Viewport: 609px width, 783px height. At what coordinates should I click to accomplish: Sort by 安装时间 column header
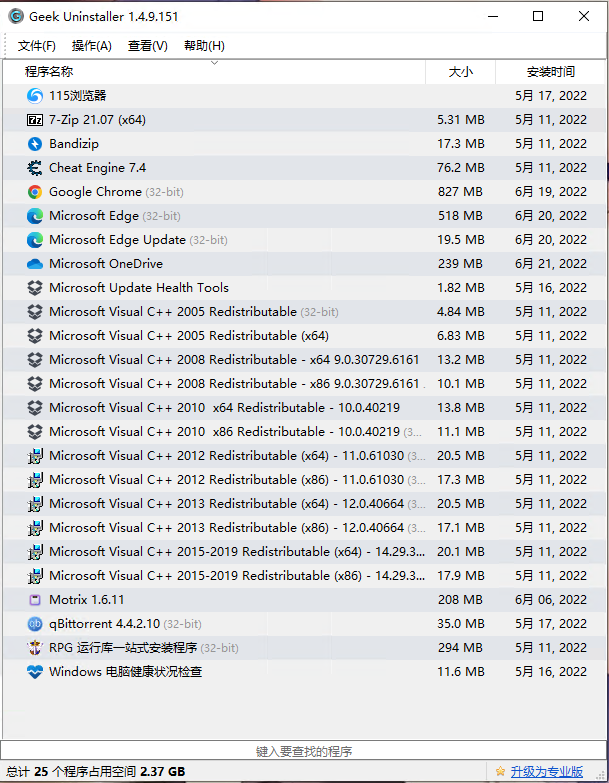(551, 72)
